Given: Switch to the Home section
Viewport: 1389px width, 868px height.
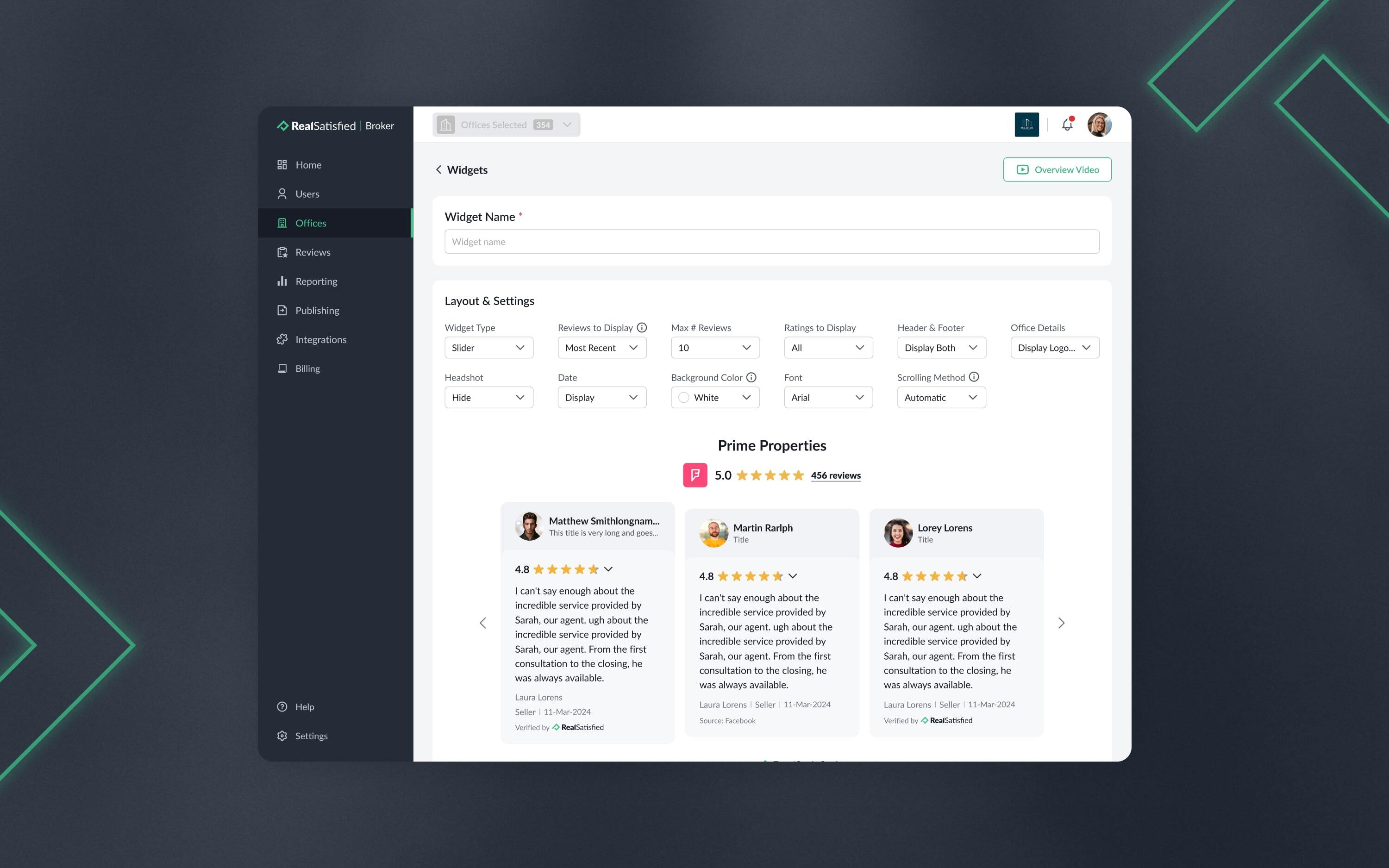Looking at the screenshot, I should (x=308, y=165).
